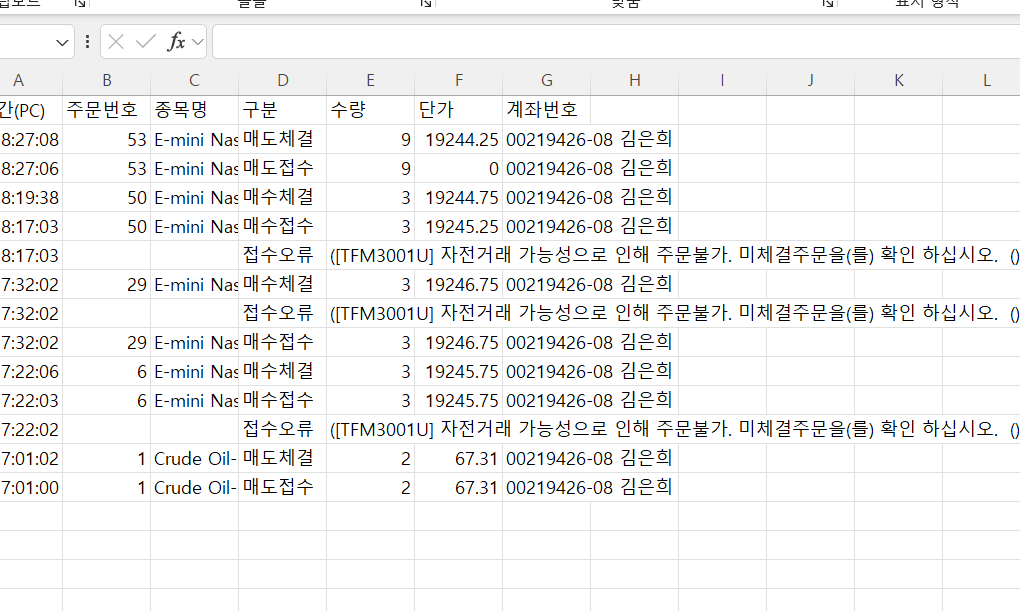Click the Insert Function fx icon
Image resolution: width=1020 pixels, height=611 pixels.
tap(176, 42)
